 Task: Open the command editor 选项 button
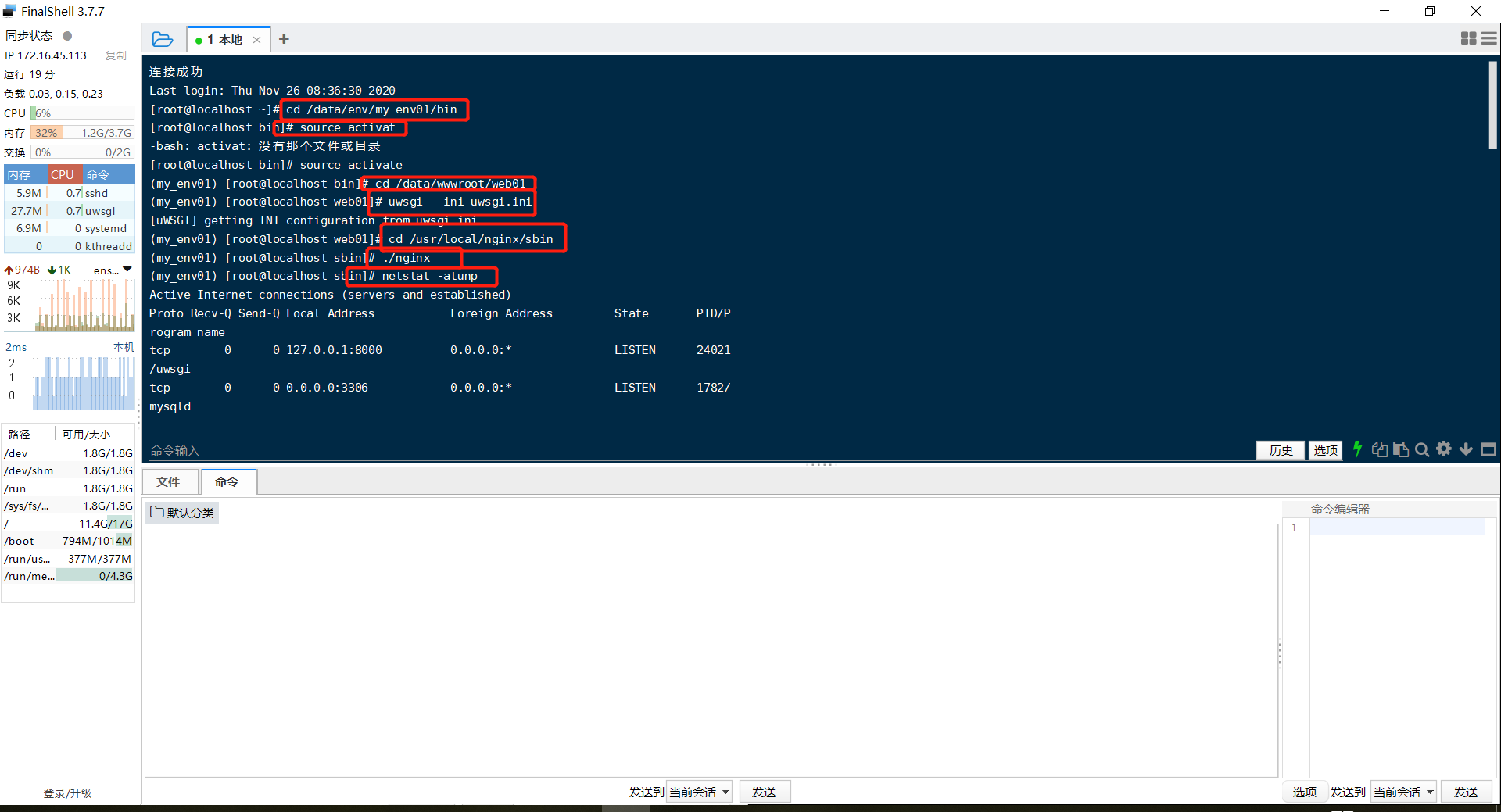(x=1304, y=792)
